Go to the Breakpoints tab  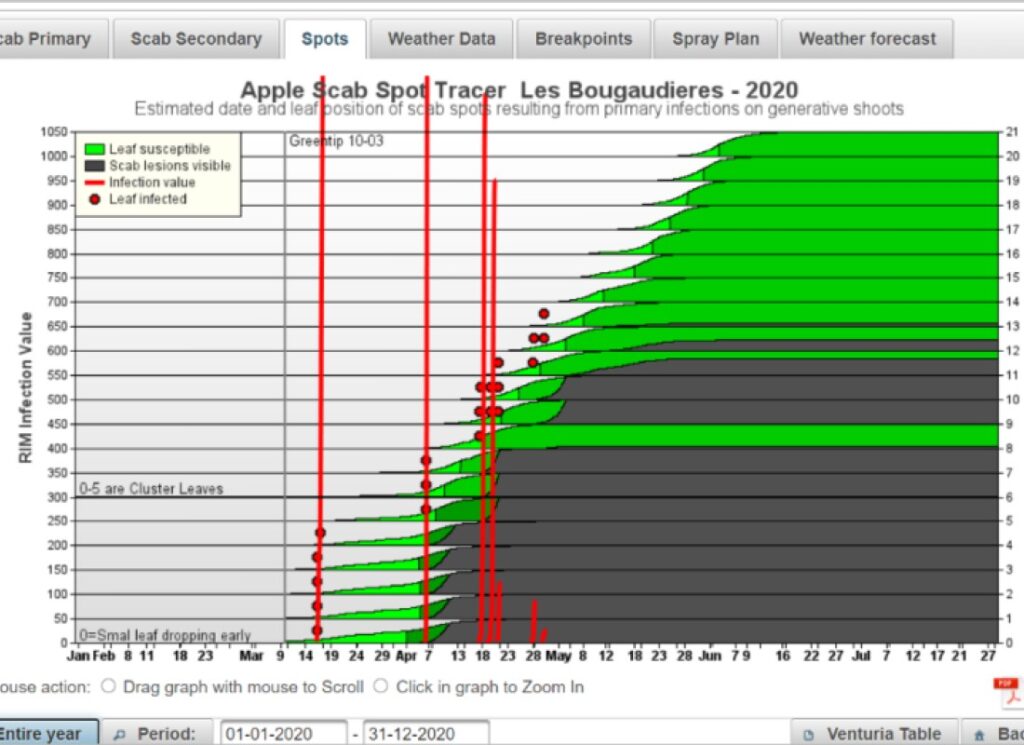[584, 39]
